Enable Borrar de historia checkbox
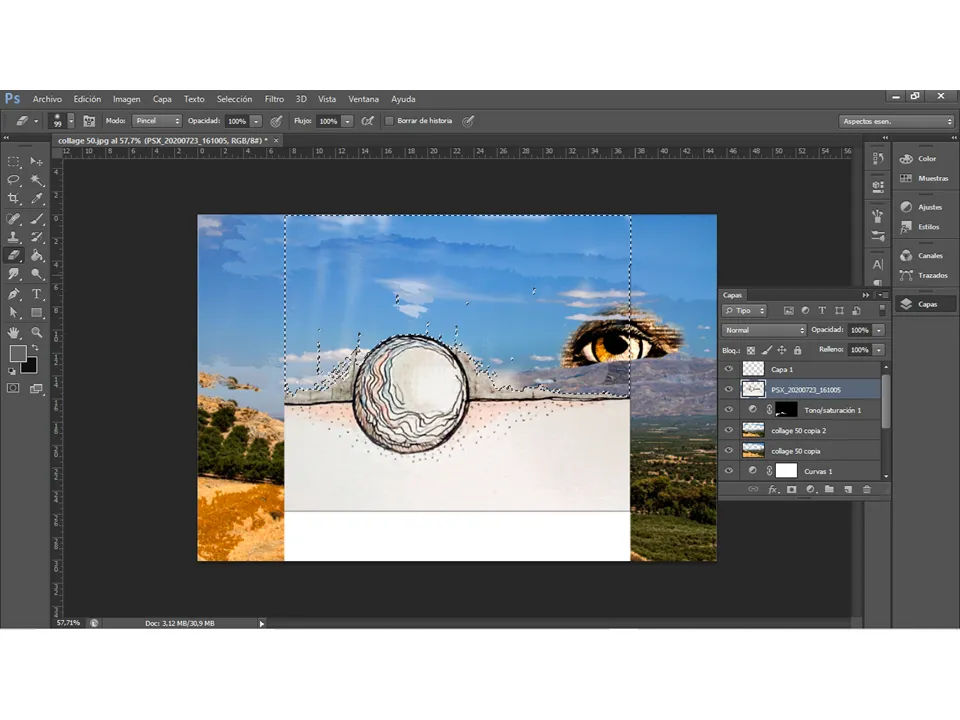 (389, 121)
